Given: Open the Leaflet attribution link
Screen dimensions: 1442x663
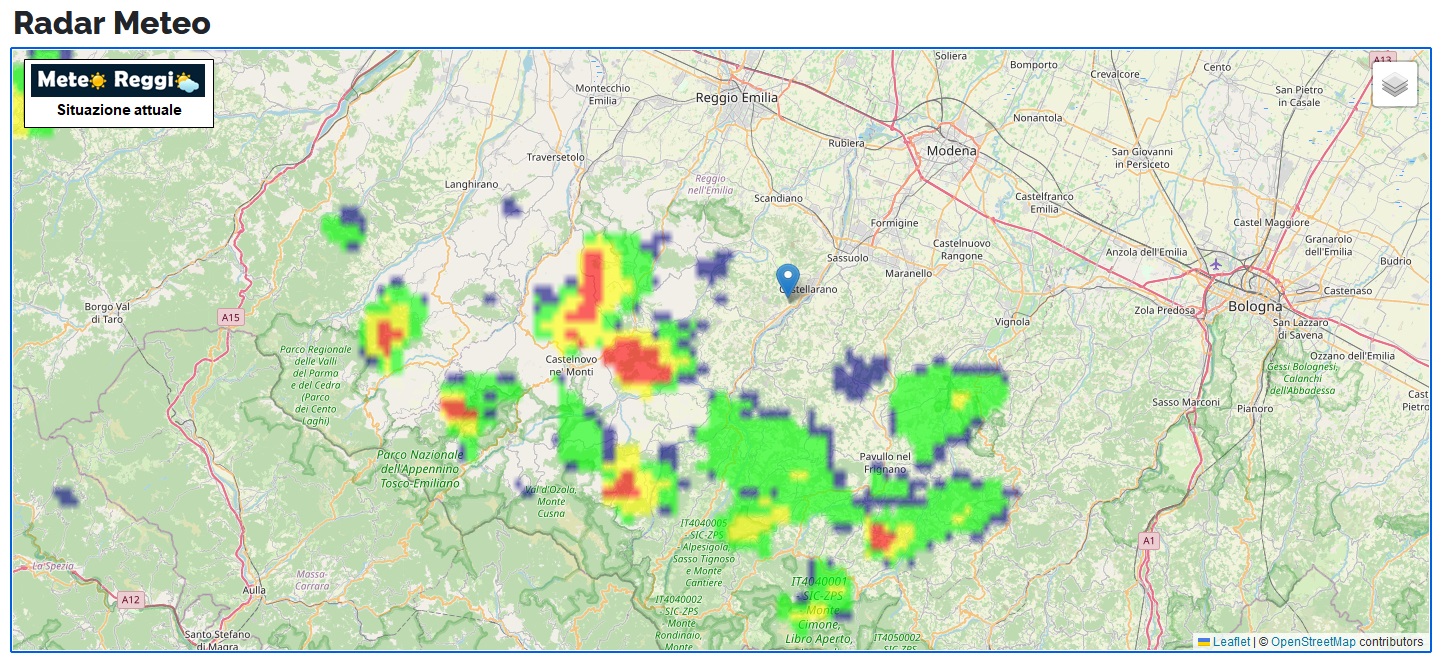Looking at the screenshot, I should point(1231,642).
